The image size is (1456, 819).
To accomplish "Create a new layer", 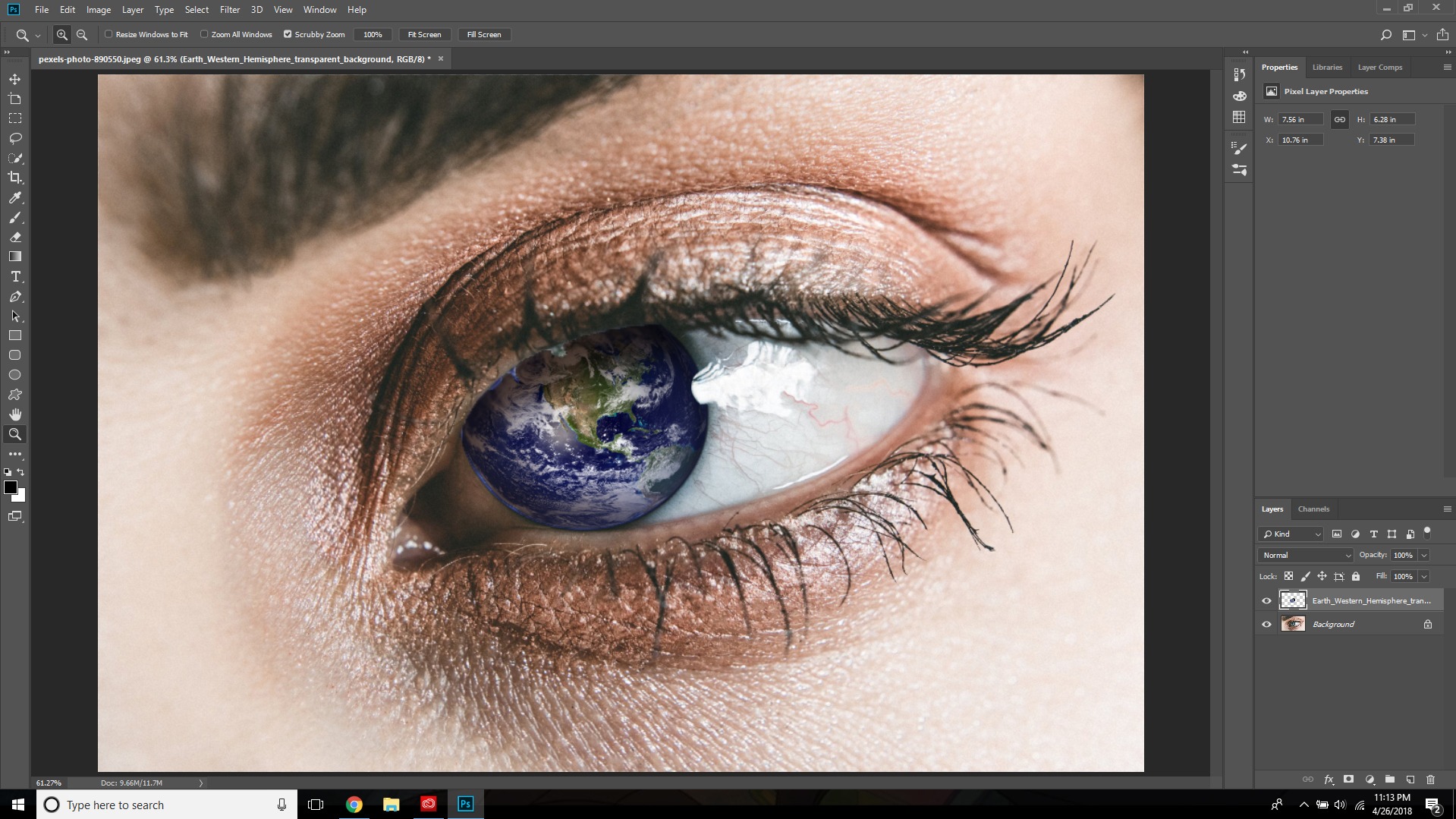I will 1410,780.
